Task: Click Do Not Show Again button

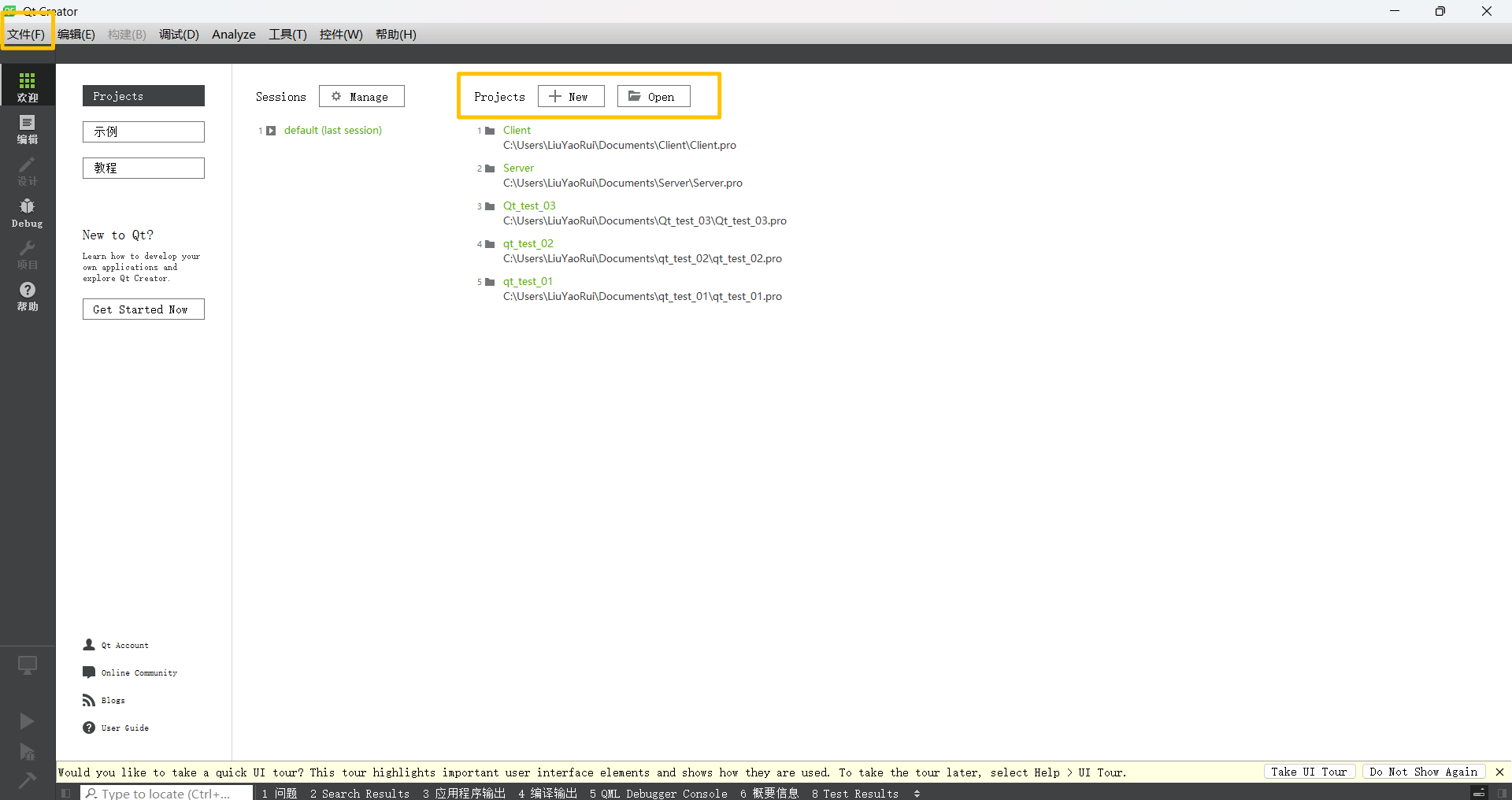Action: tap(1423, 772)
